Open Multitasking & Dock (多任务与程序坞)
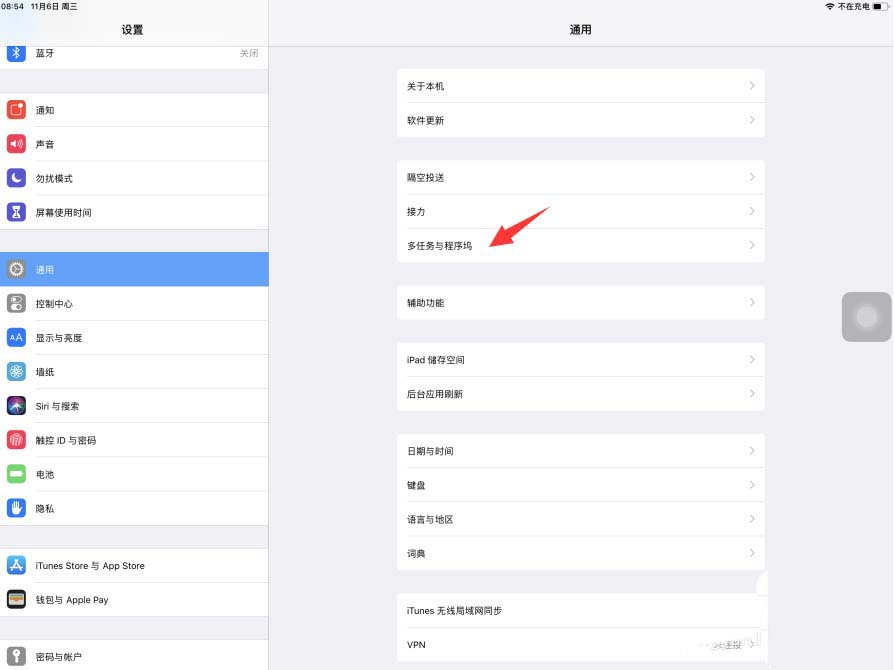 (580, 245)
